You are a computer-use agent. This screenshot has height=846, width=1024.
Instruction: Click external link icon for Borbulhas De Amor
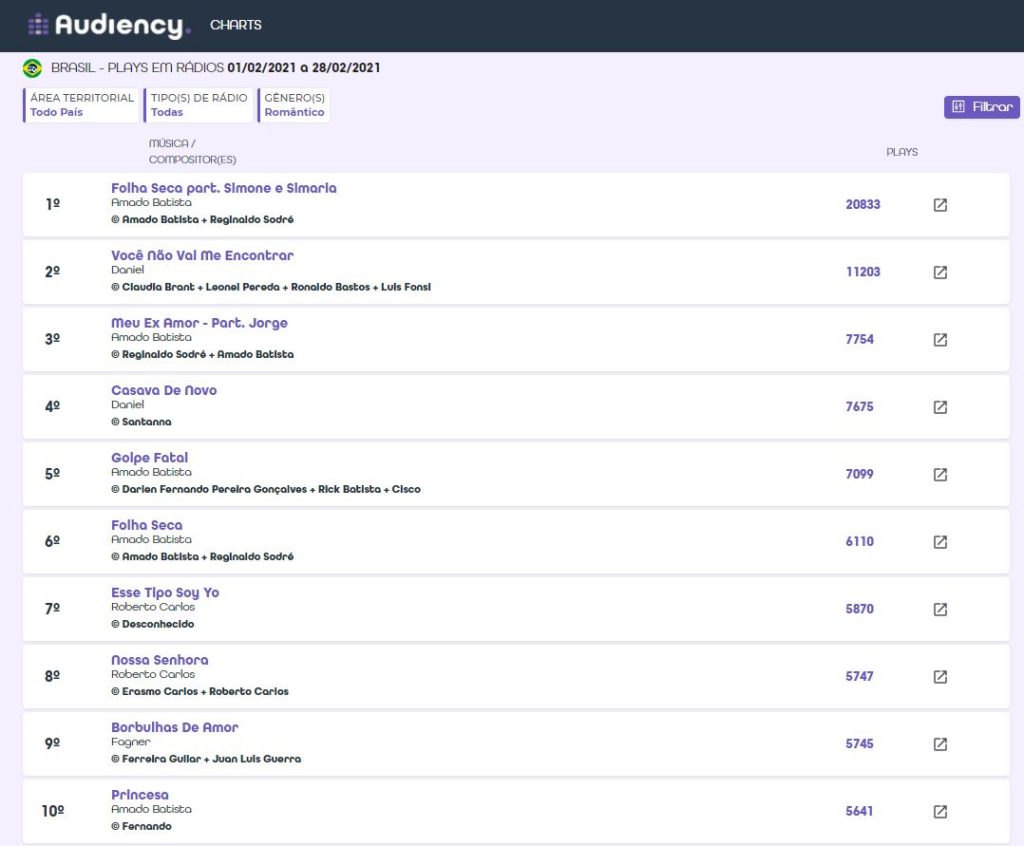click(940, 744)
